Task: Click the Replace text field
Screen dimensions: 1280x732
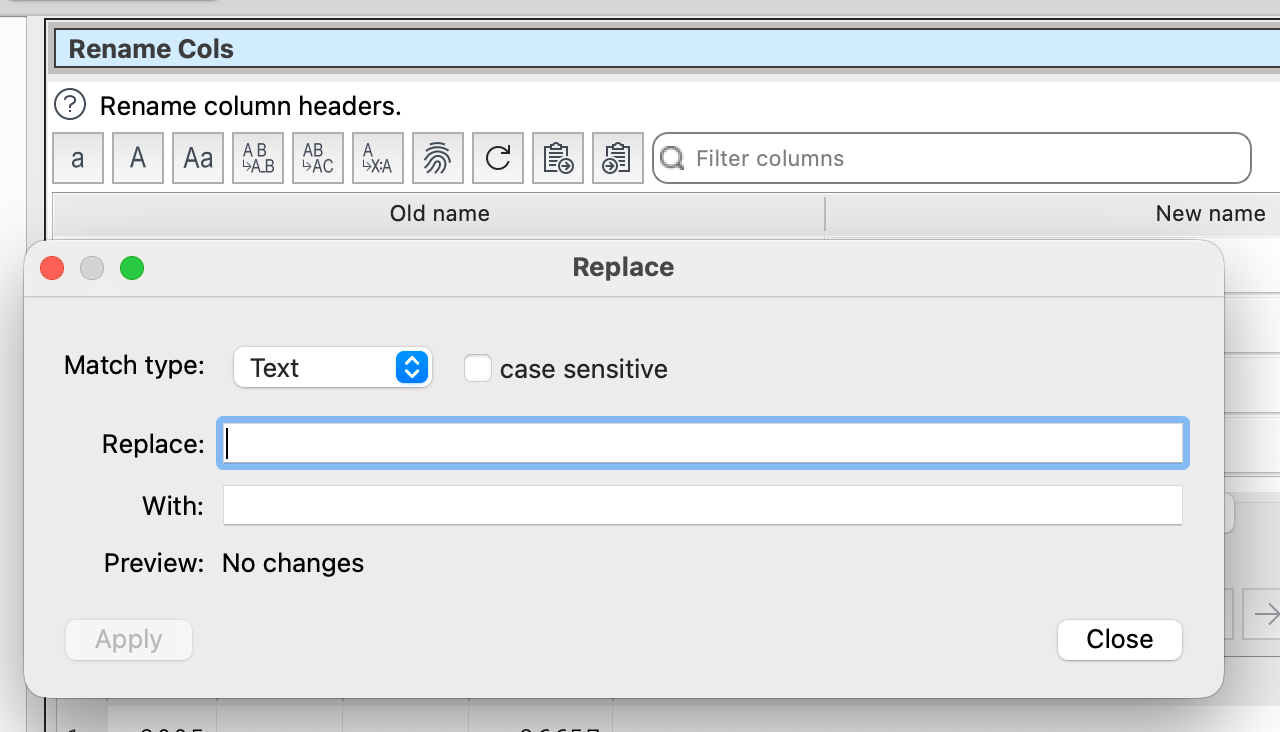Action: [702, 444]
